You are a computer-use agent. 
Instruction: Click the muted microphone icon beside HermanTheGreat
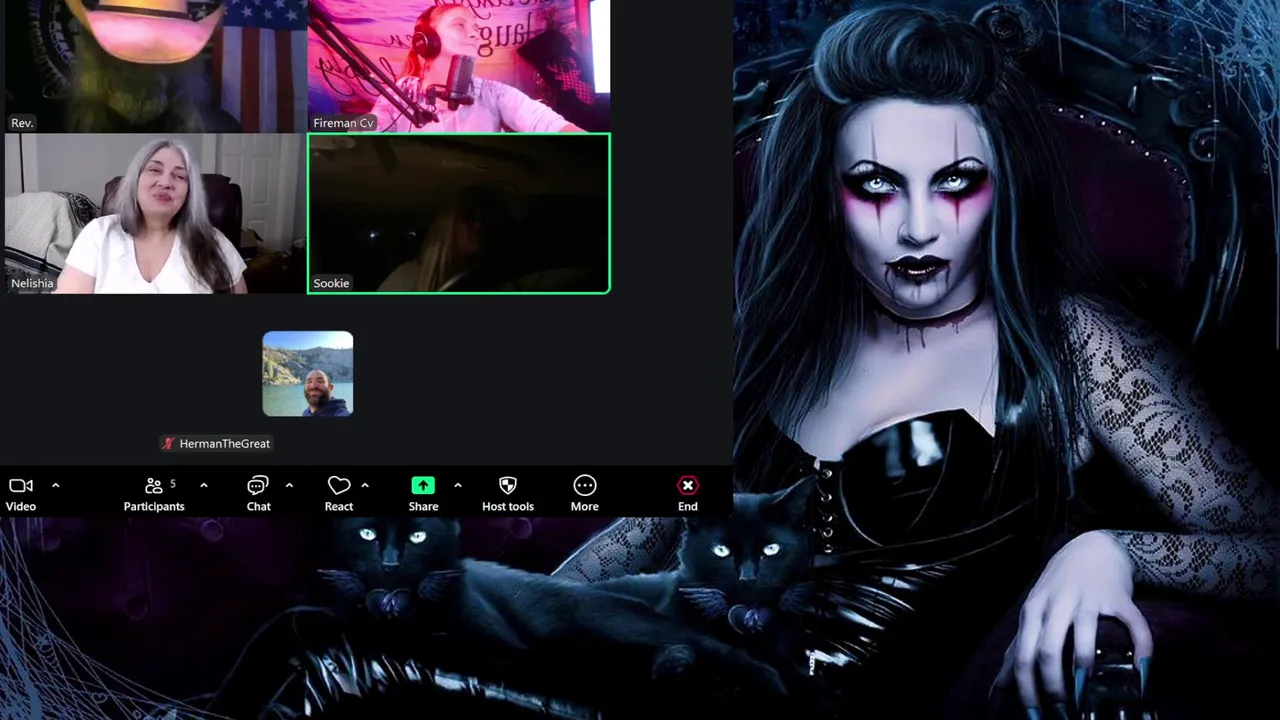[x=168, y=443]
